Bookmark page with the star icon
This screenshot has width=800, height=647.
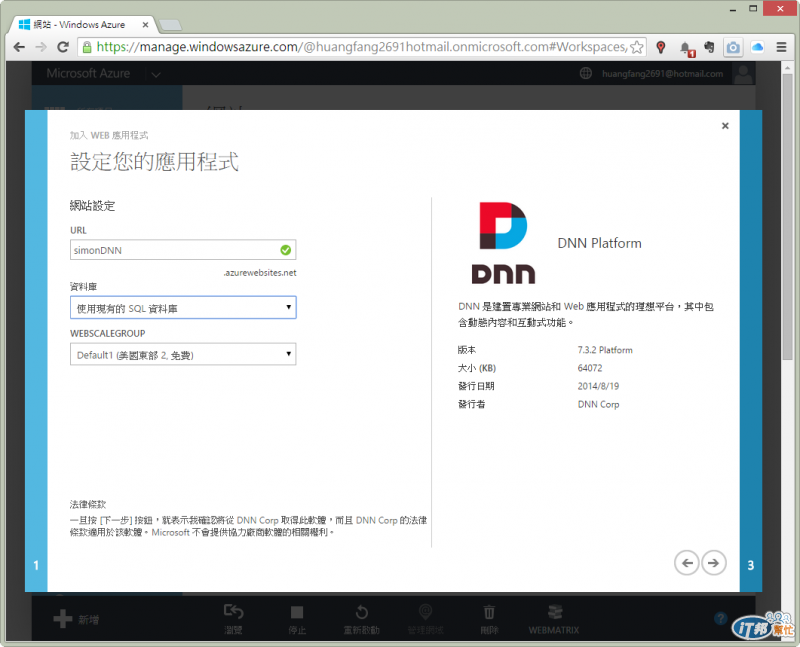coord(636,47)
